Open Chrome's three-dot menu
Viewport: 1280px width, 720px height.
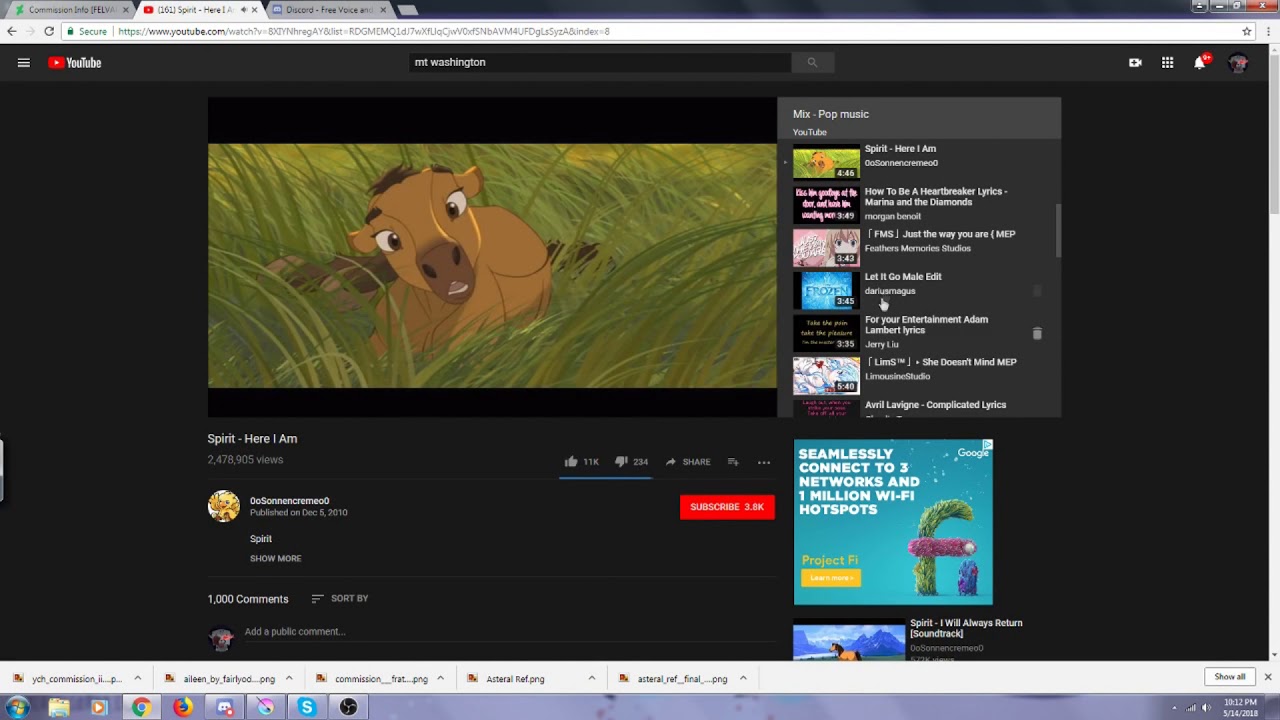(1268, 31)
